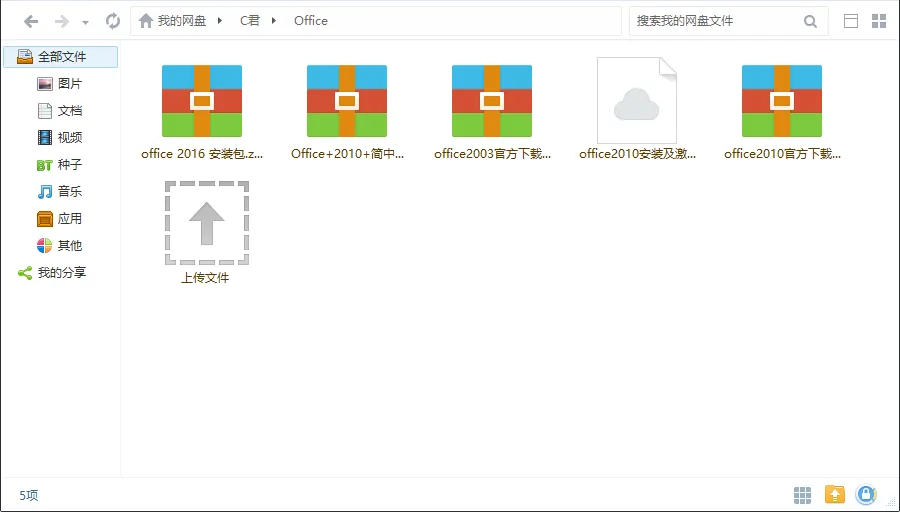Navigate to C君 folder in breadcrumb
The image size is (900, 512).
250,21
